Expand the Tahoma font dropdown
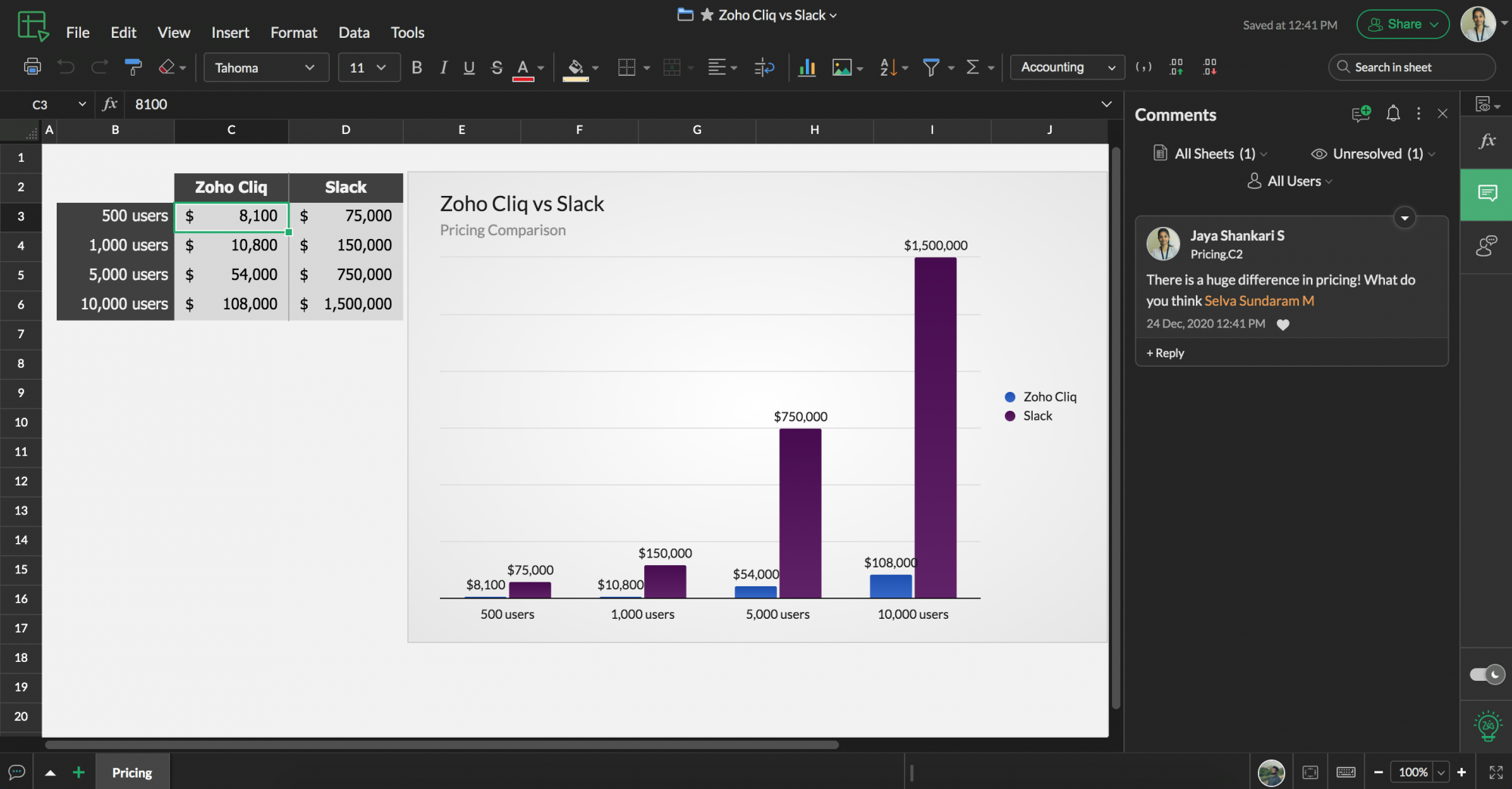The width and height of the screenshot is (1512, 789). click(265, 67)
